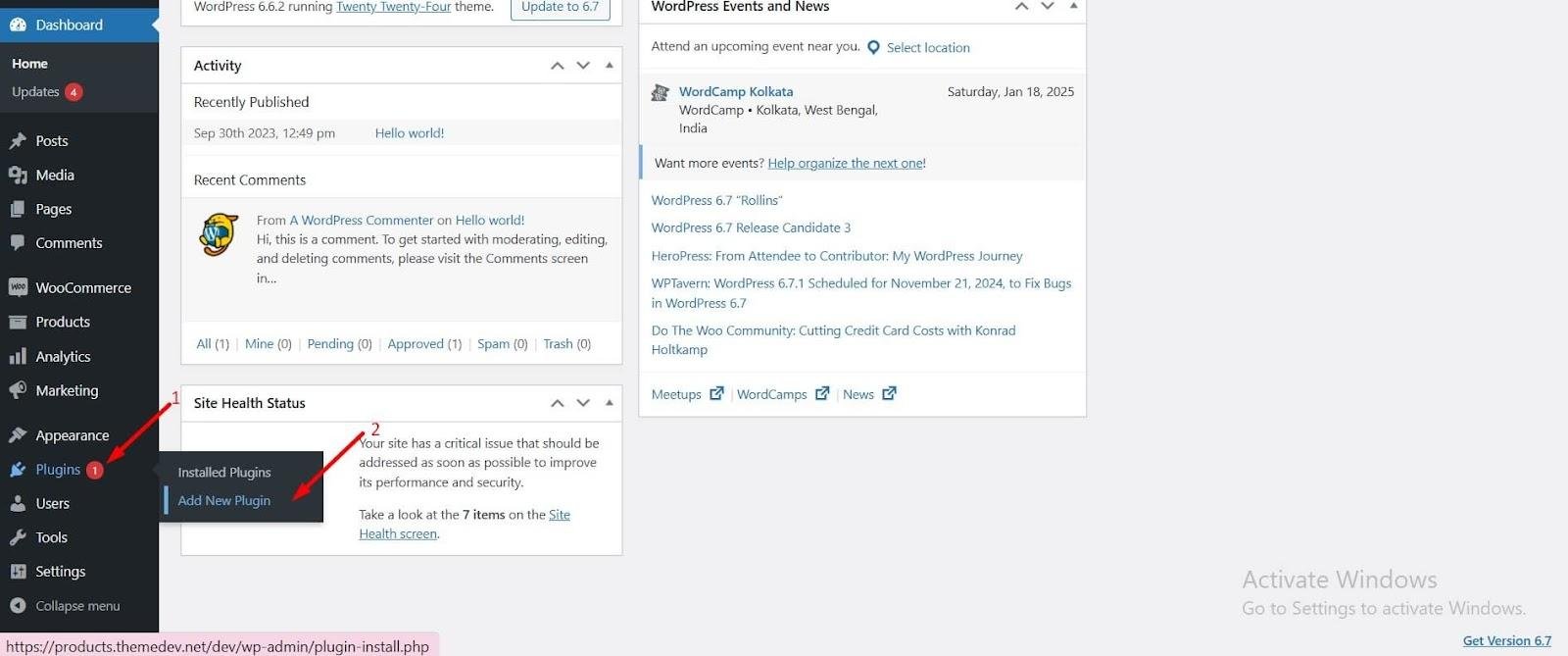Image resolution: width=1568 pixels, height=656 pixels.
Task: Open WordPress 6.7 "Rollins" news
Action: click(717, 200)
